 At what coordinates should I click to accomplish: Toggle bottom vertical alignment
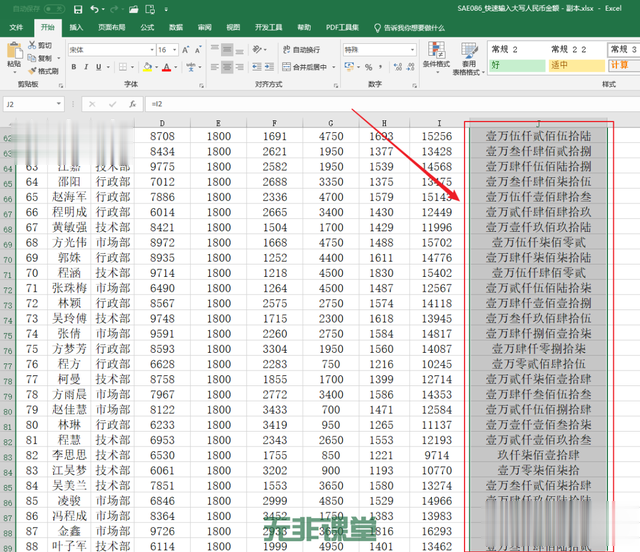tap(240, 50)
